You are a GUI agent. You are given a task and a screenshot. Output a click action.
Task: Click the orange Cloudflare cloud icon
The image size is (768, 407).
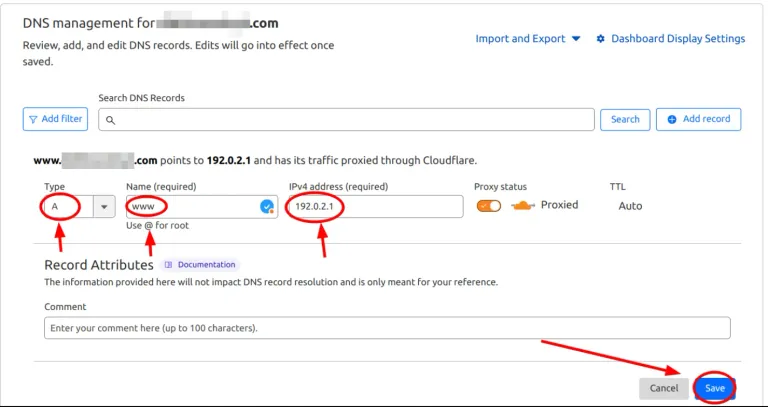(522, 206)
